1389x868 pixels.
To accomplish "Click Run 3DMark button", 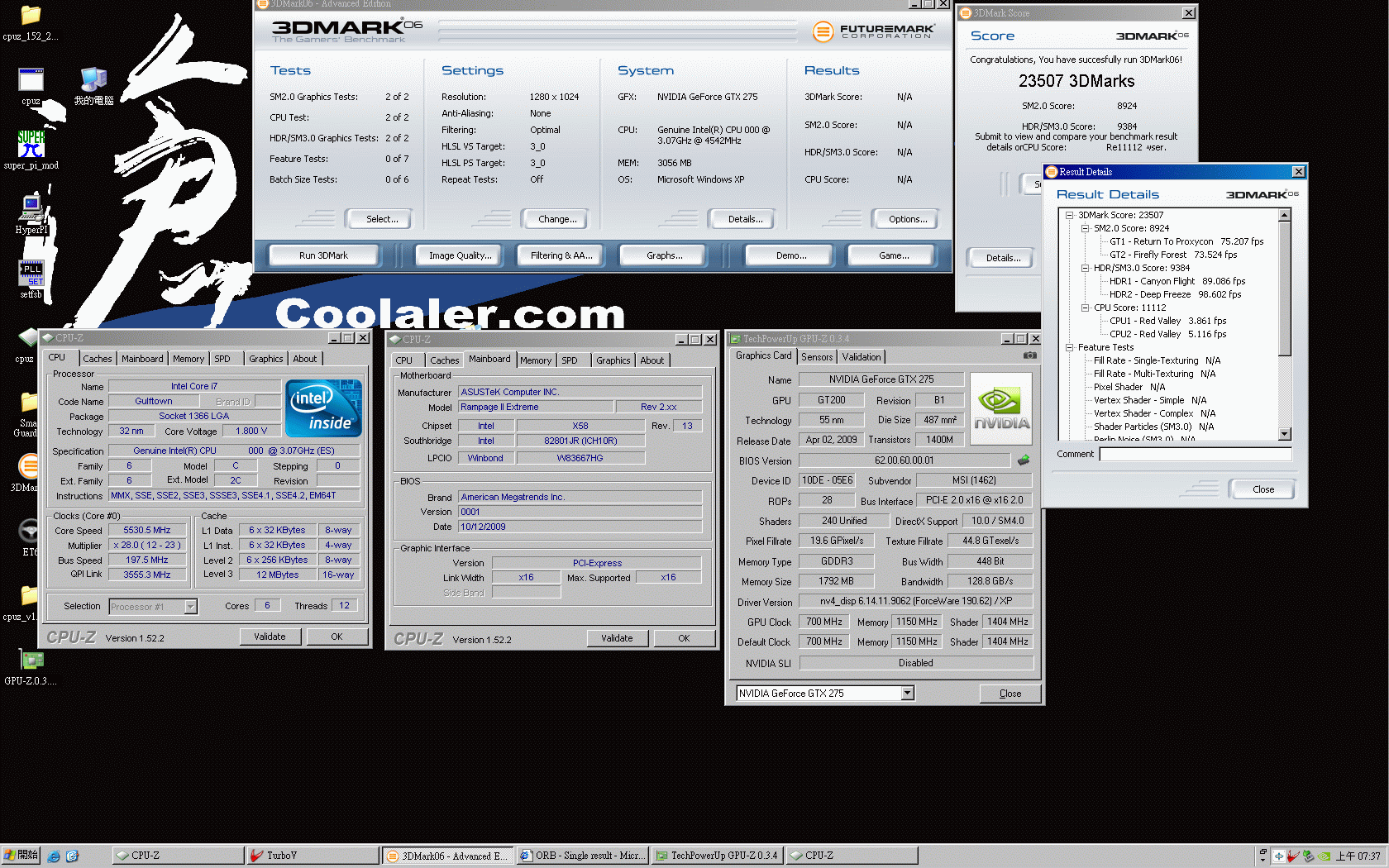I will coord(323,255).
